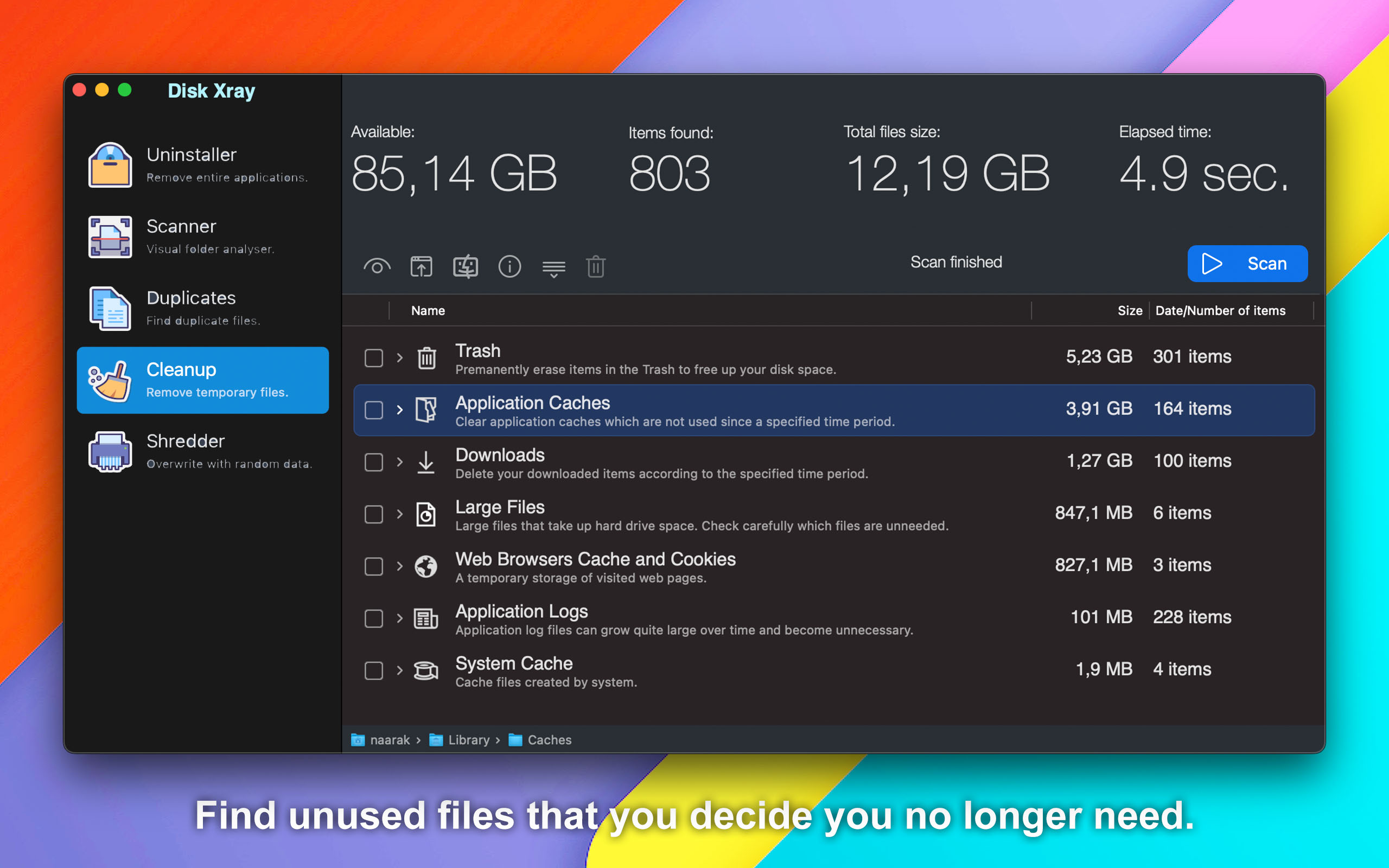Image resolution: width=1389 pixels, height=868 pixels.
Task: Click the Reveal in Finder toolbar icon
Action: point(421,266)
